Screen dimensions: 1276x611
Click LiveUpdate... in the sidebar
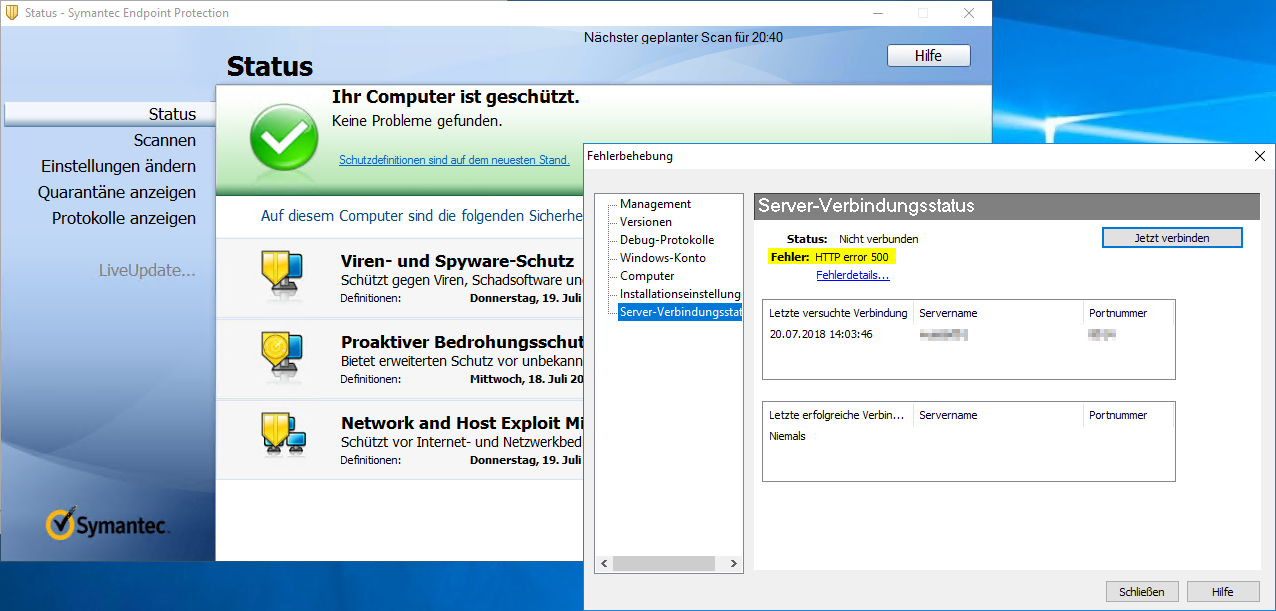[x=147, y=270]
